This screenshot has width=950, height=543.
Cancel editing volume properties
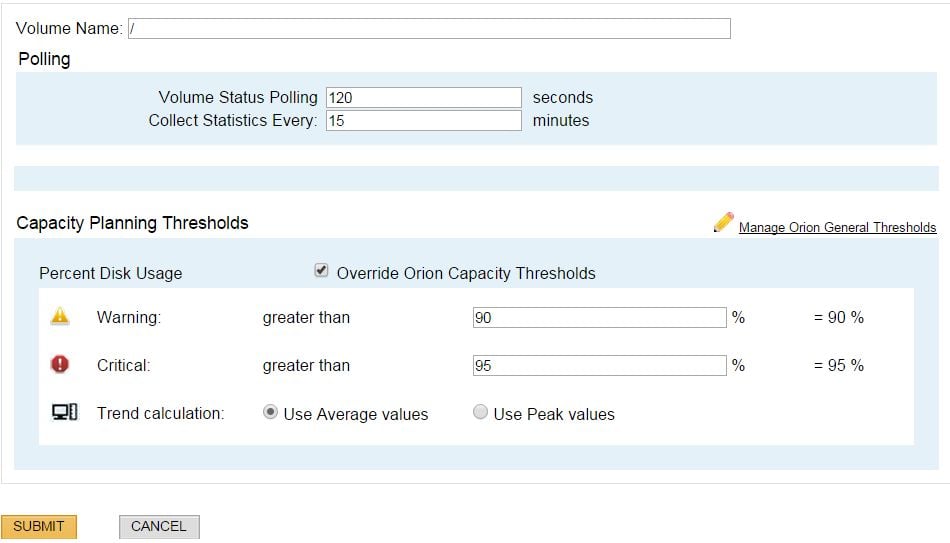tap(159, 526)
